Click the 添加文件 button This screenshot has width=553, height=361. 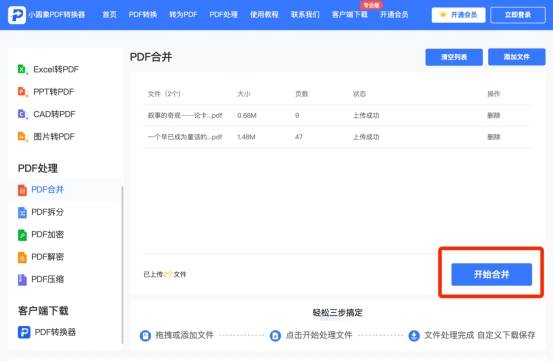(x=517, y=57)
